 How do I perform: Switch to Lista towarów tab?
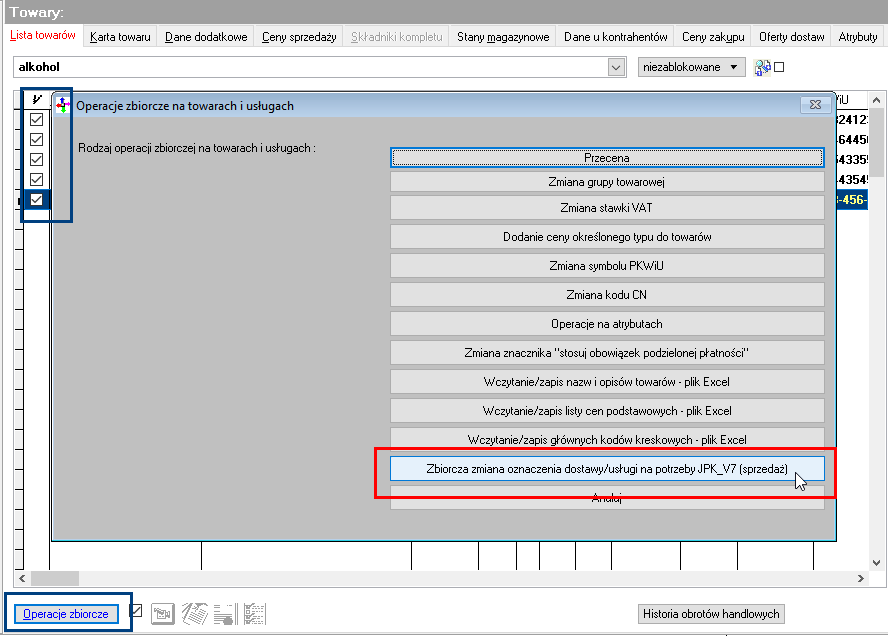coord(43,35)
